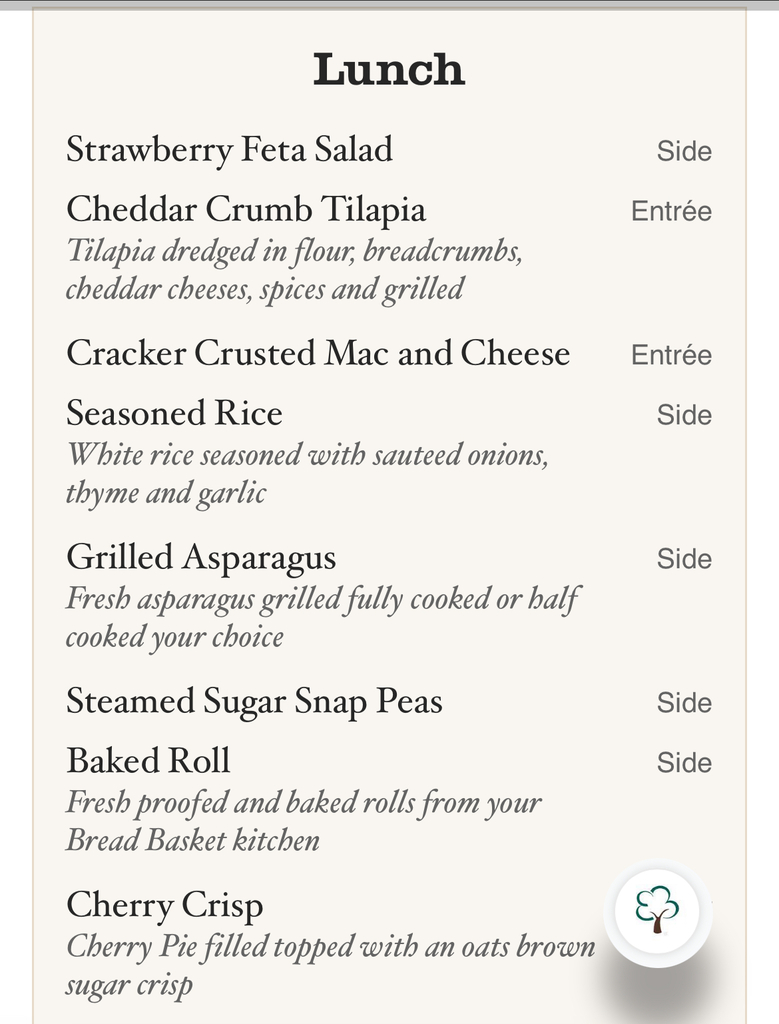Select the Baked Roll item
The image size is (779, 1024).
point(148,761)
